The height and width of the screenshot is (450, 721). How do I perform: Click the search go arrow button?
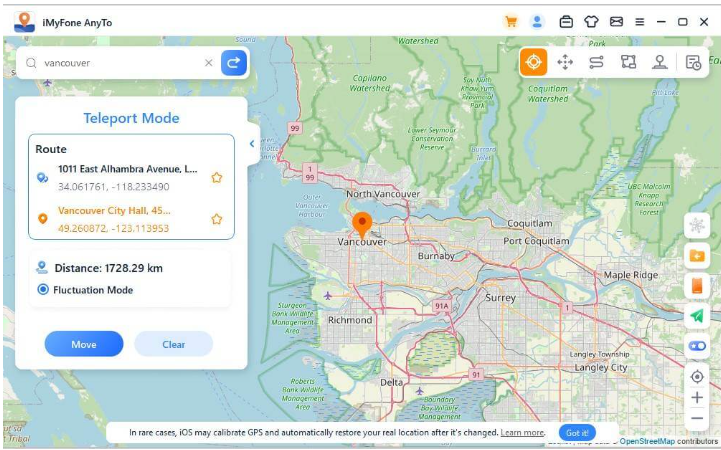coord(234,63)
